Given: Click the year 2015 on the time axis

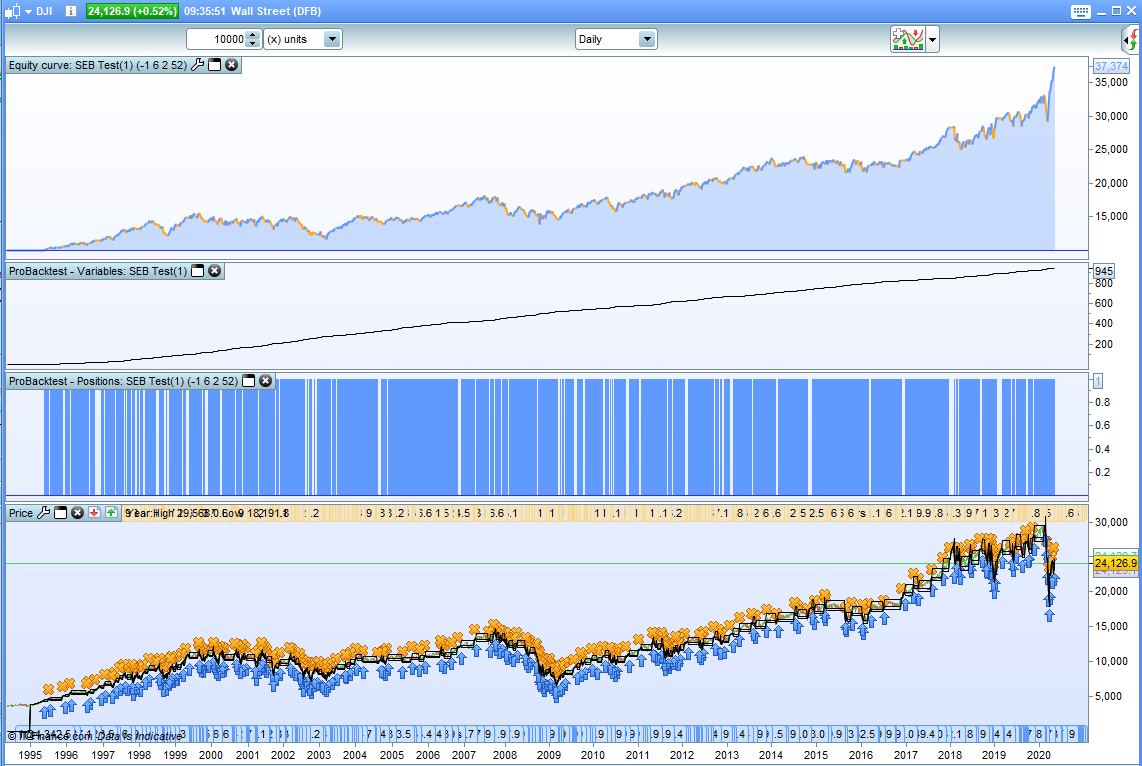Looking at the screenshot, I should 816,755.
